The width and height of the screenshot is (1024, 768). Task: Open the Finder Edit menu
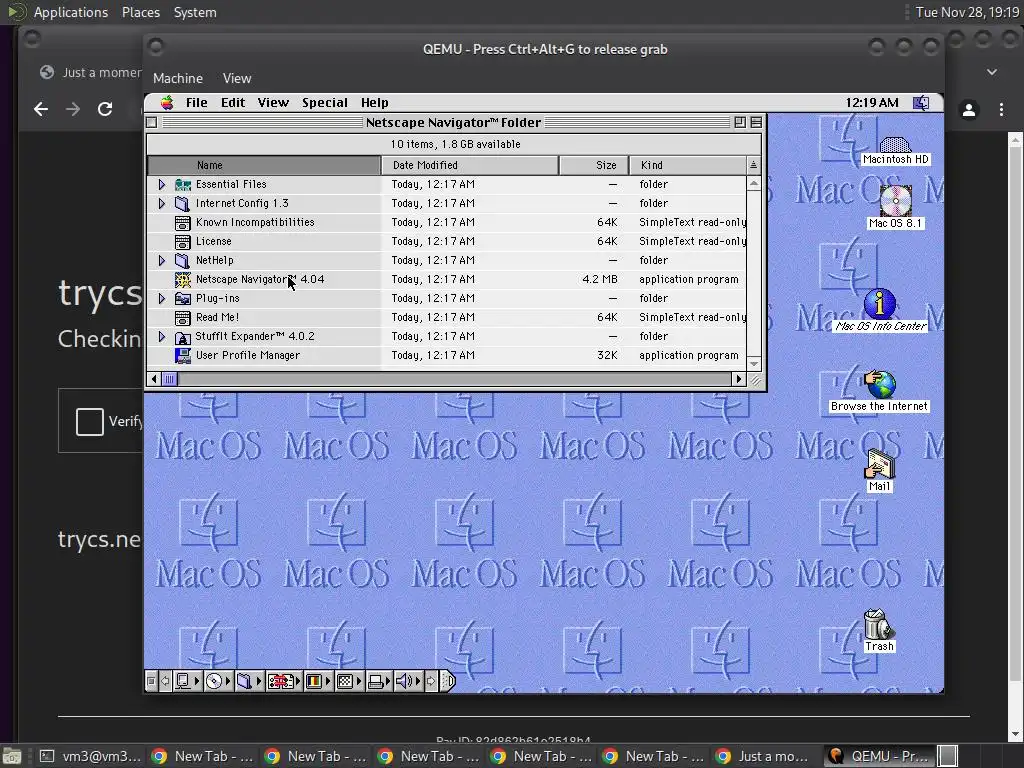point(233,103)
